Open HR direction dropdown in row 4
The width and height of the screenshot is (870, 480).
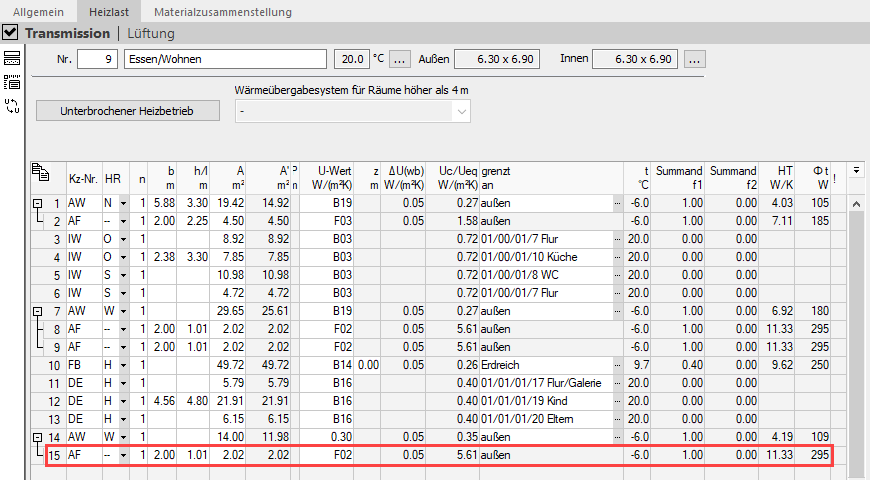(x=124, y=257)
